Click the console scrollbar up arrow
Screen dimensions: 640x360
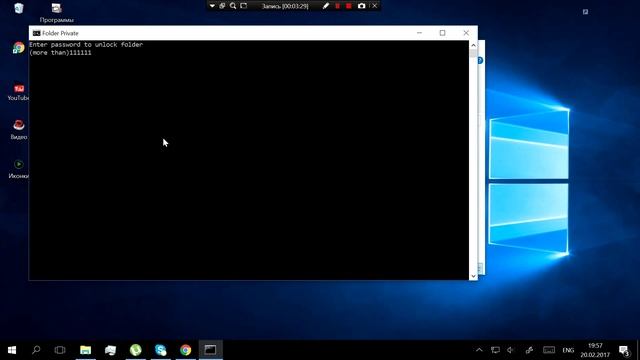pyautogui.click(x=473, y=45)
